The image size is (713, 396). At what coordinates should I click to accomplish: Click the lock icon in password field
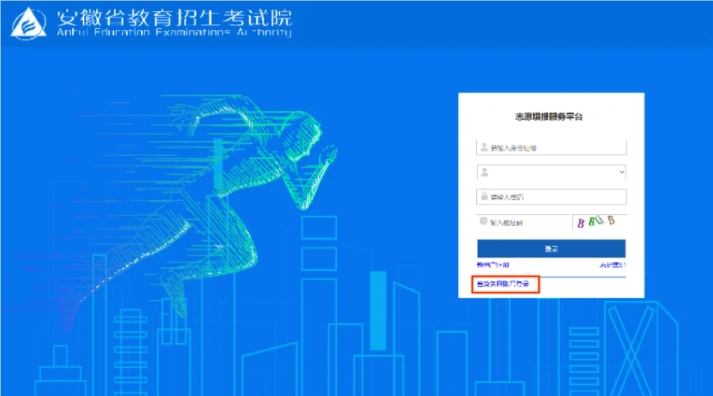point(484,196)
